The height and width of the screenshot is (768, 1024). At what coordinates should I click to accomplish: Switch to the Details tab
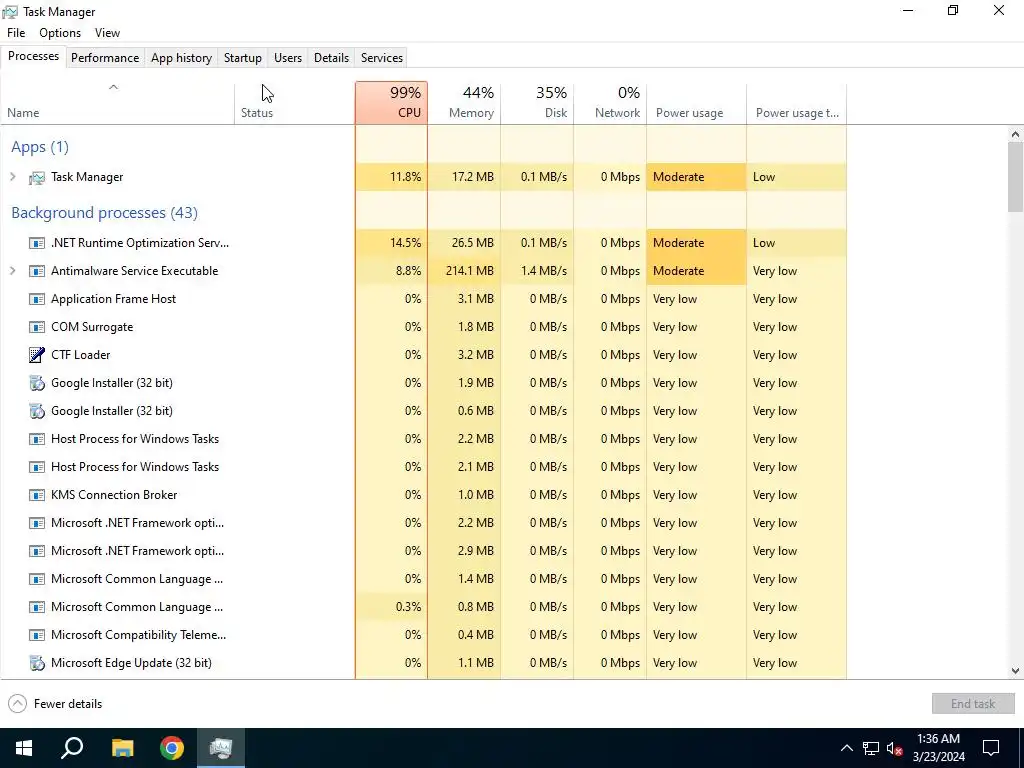(x=331, y=57)
